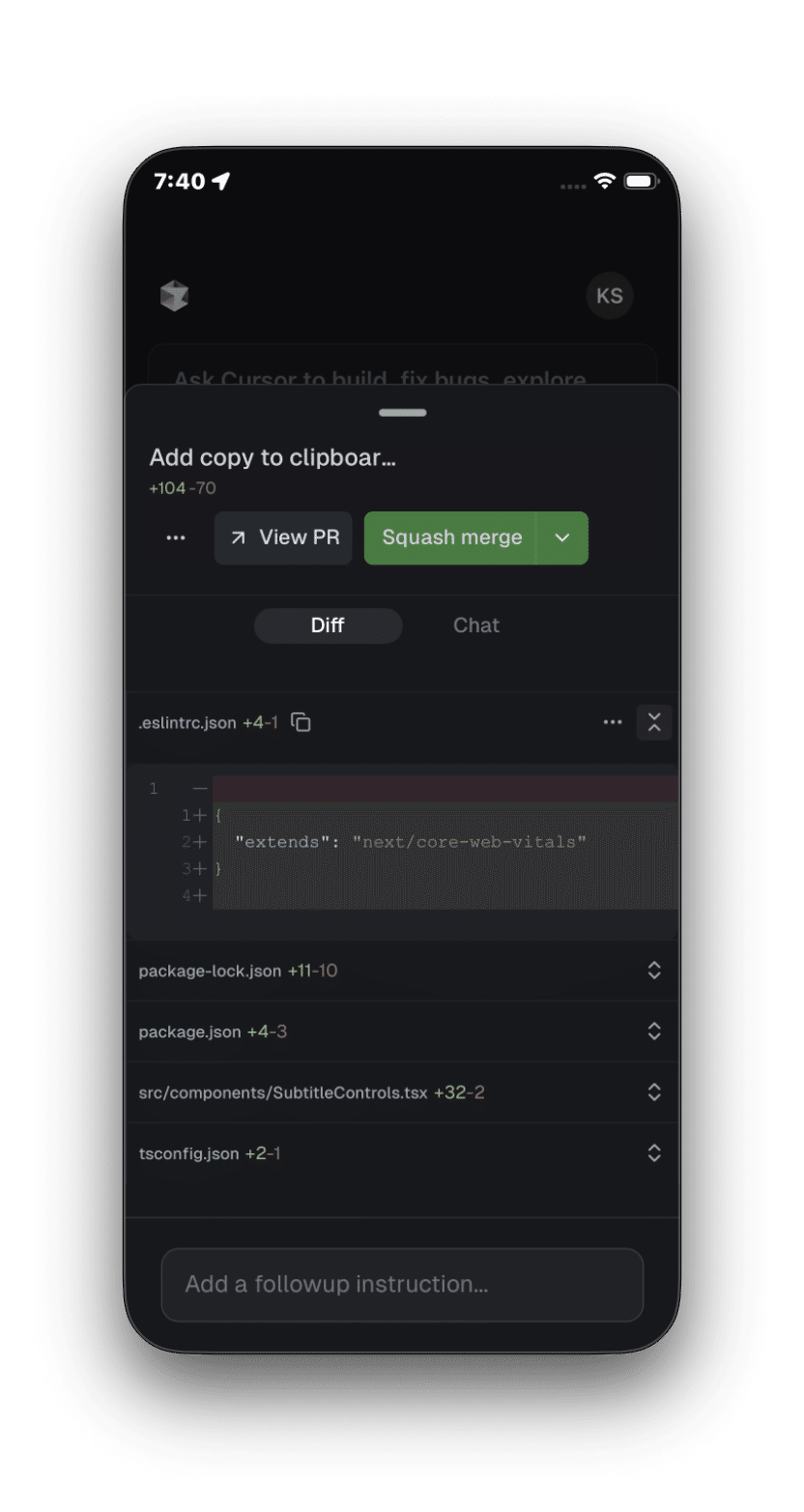Tap the location arrow icon

click(221, 181)
